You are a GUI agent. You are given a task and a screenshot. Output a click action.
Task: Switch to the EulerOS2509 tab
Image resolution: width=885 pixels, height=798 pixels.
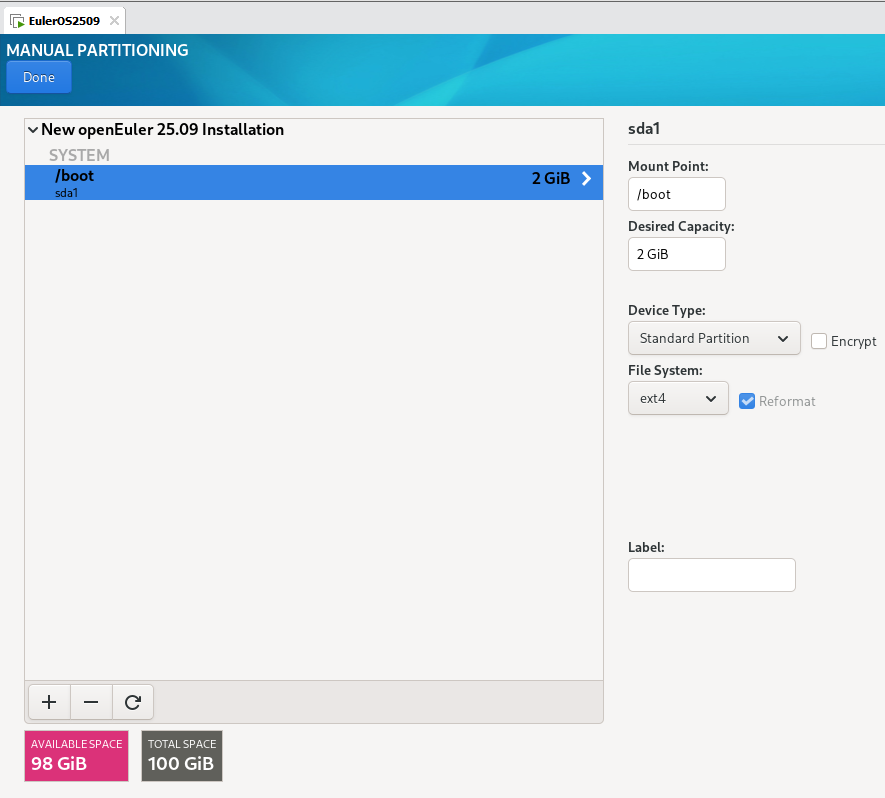tap(64, 21)
